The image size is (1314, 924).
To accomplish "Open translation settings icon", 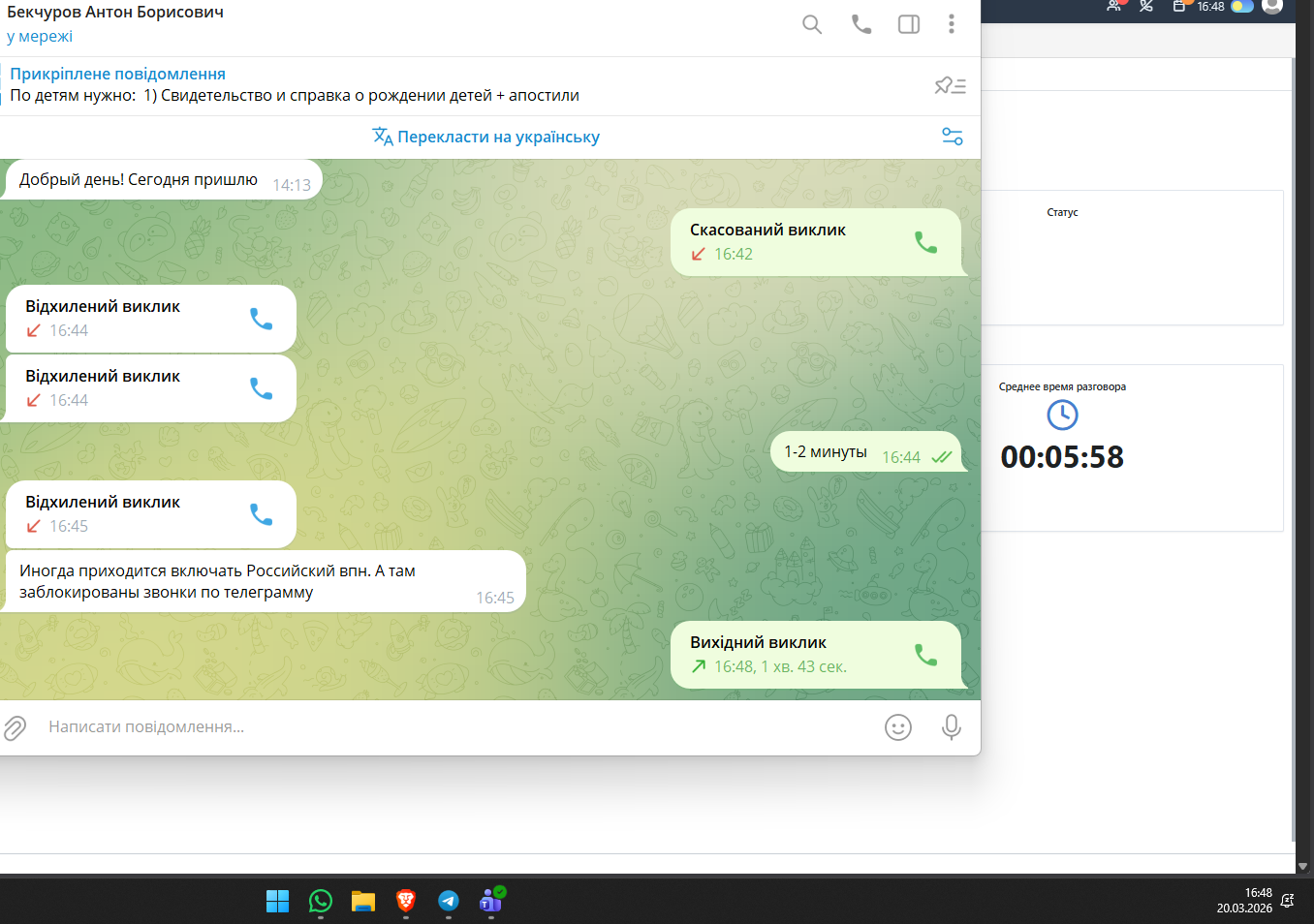I will pos(953,137).
